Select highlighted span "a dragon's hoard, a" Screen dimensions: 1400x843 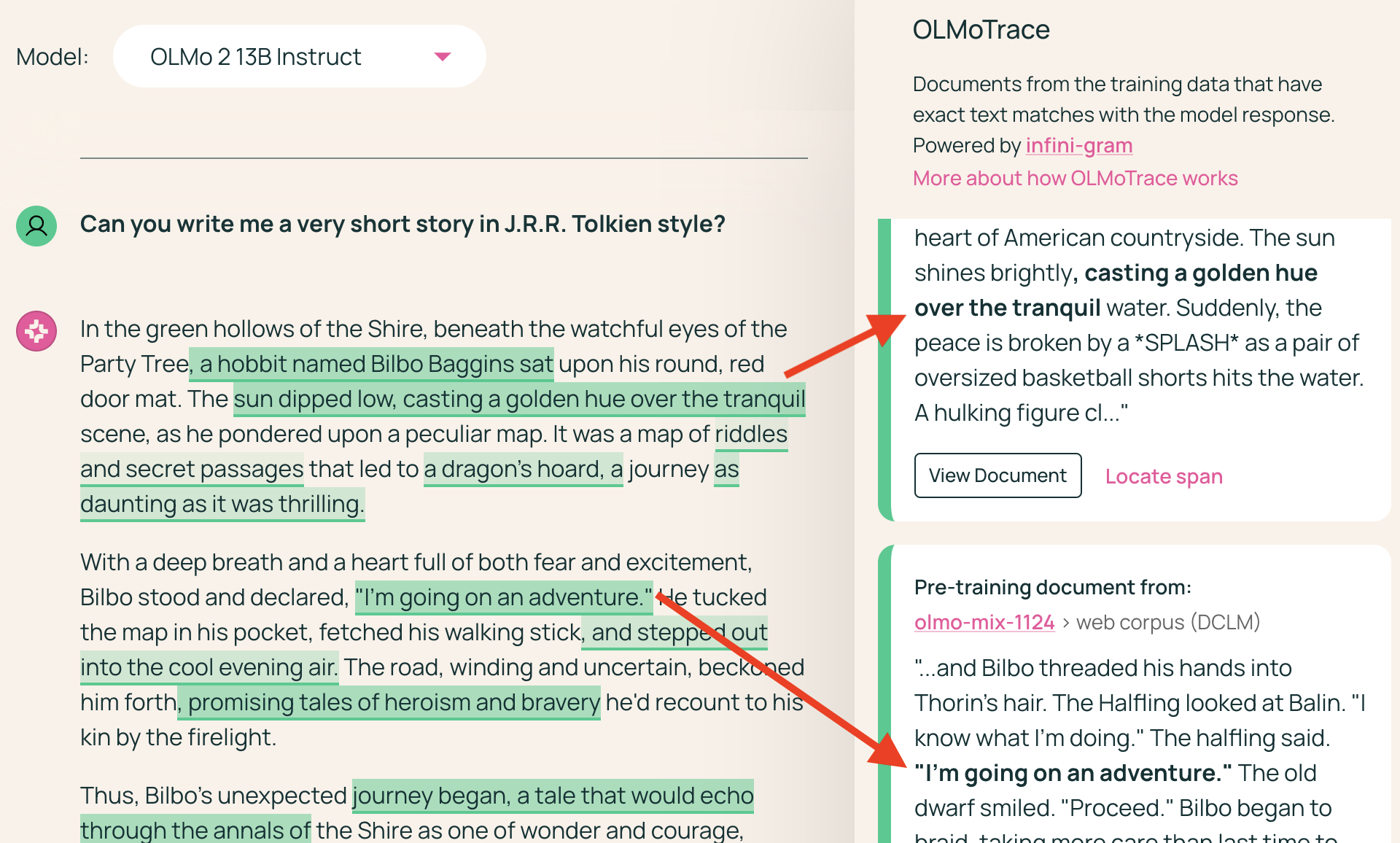pyautogui.click(x=522, y=470)
